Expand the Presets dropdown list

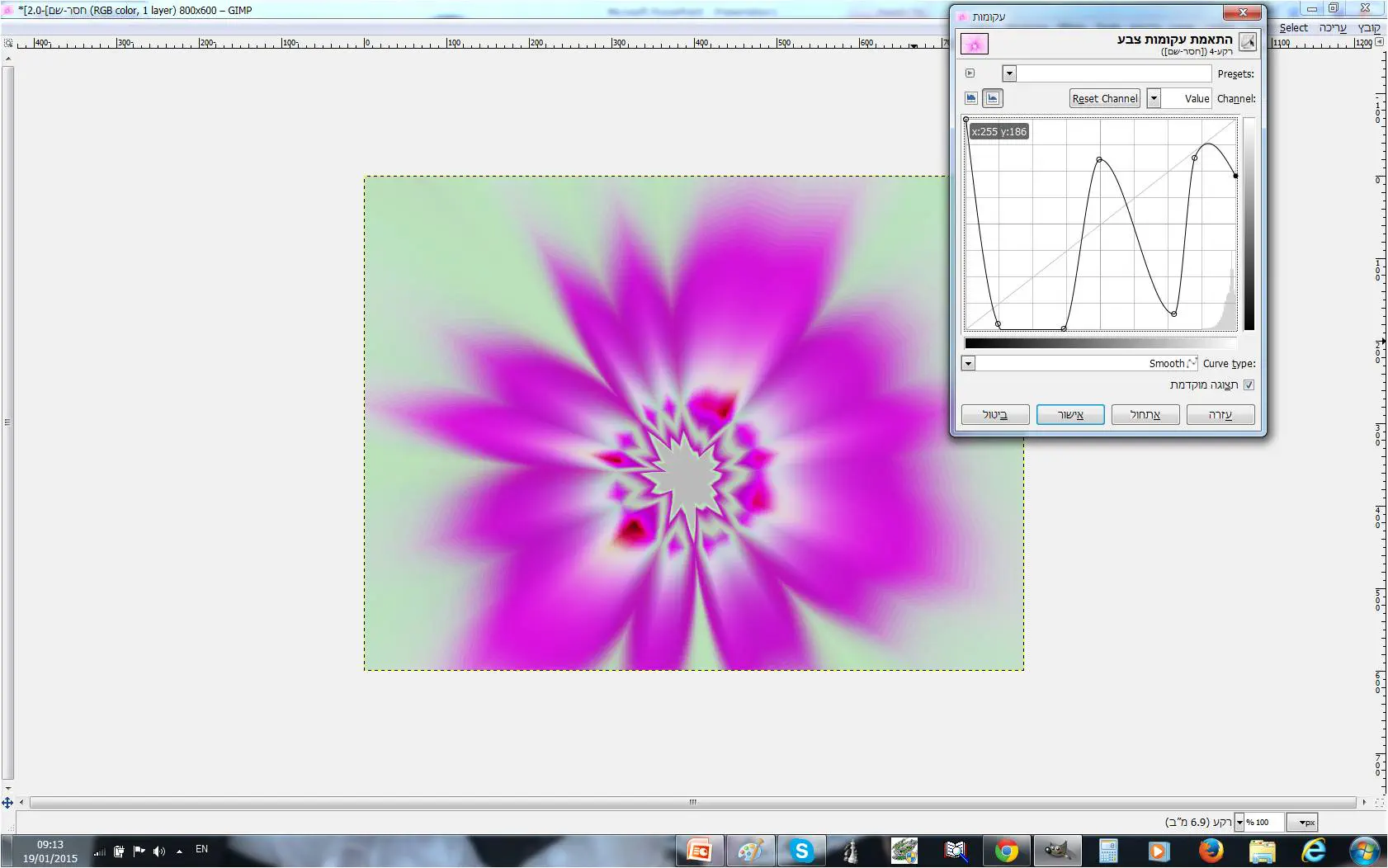[x=1009, y=73]
